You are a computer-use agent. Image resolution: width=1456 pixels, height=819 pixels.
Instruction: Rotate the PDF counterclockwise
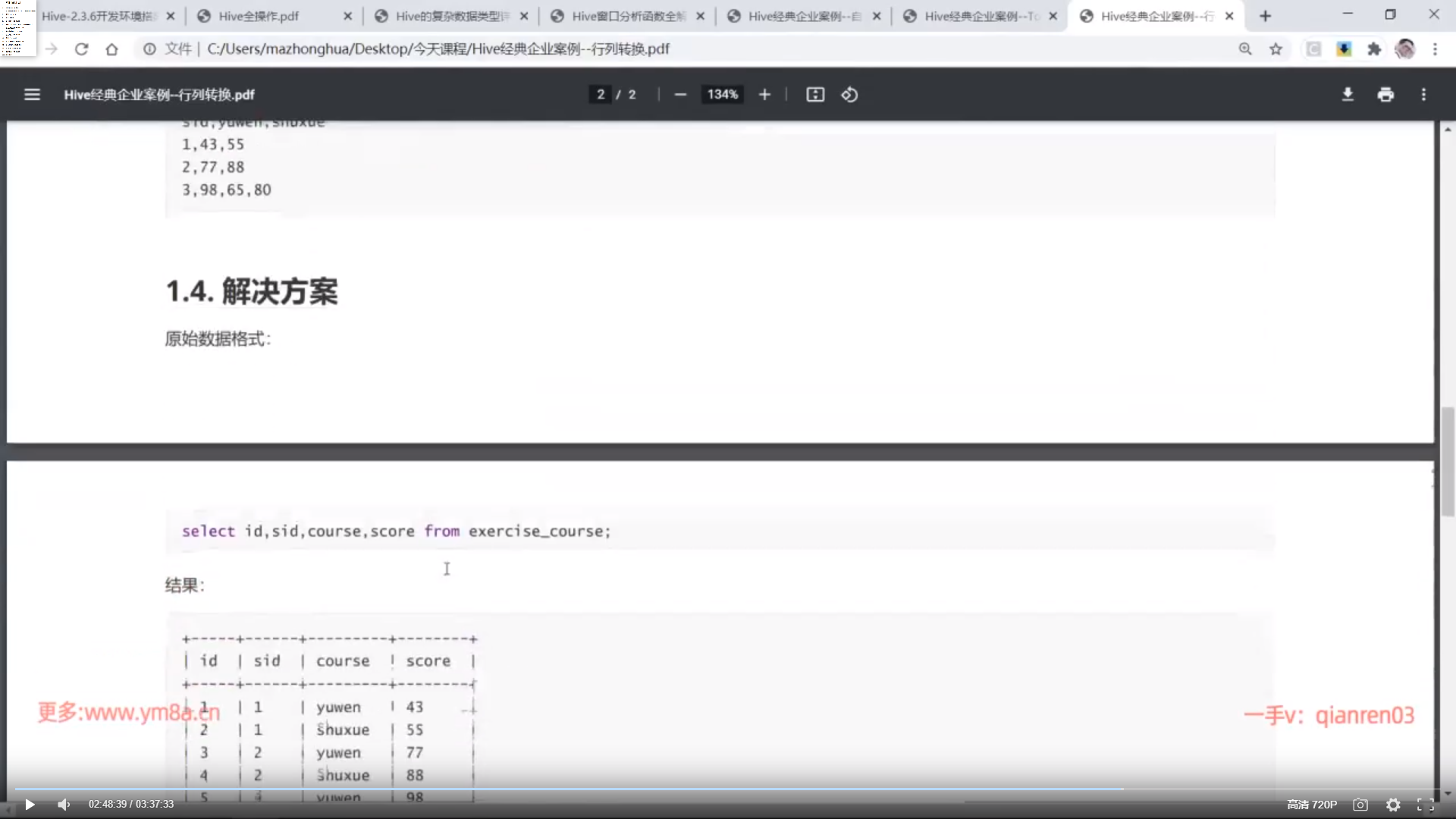pos(849,95)
